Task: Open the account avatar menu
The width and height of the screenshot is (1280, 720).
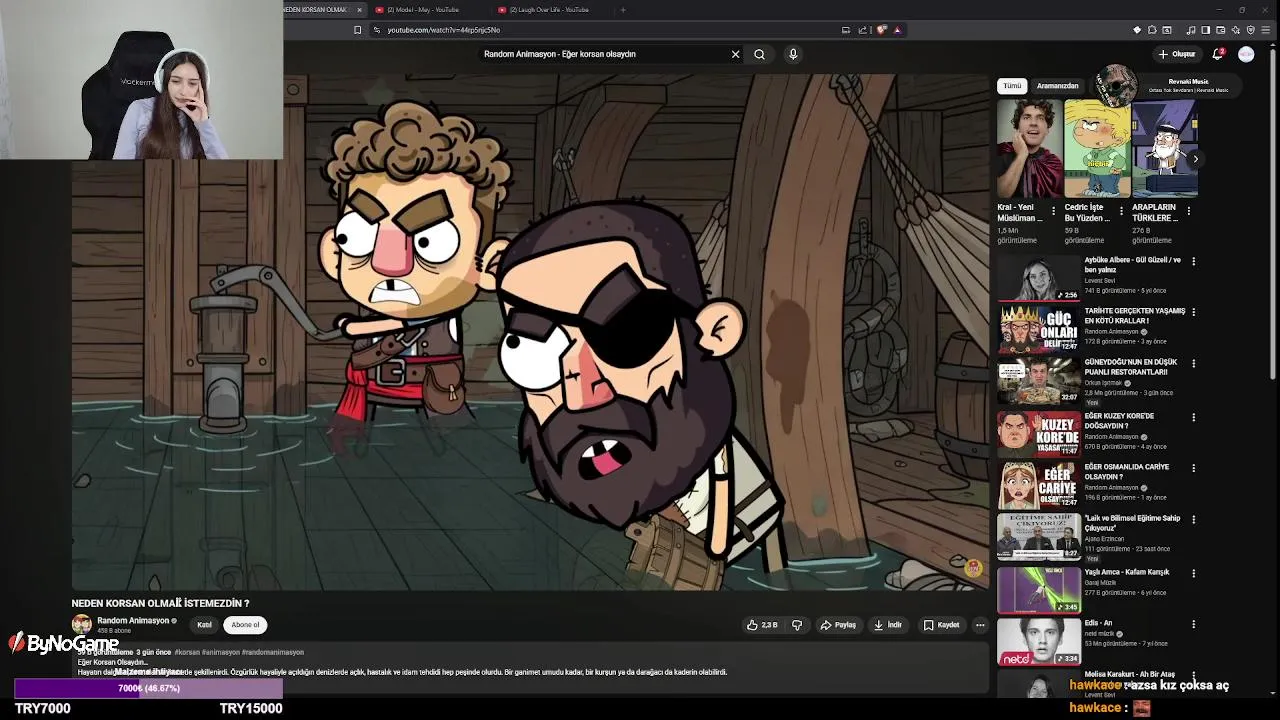Action: click(1246, 54)
